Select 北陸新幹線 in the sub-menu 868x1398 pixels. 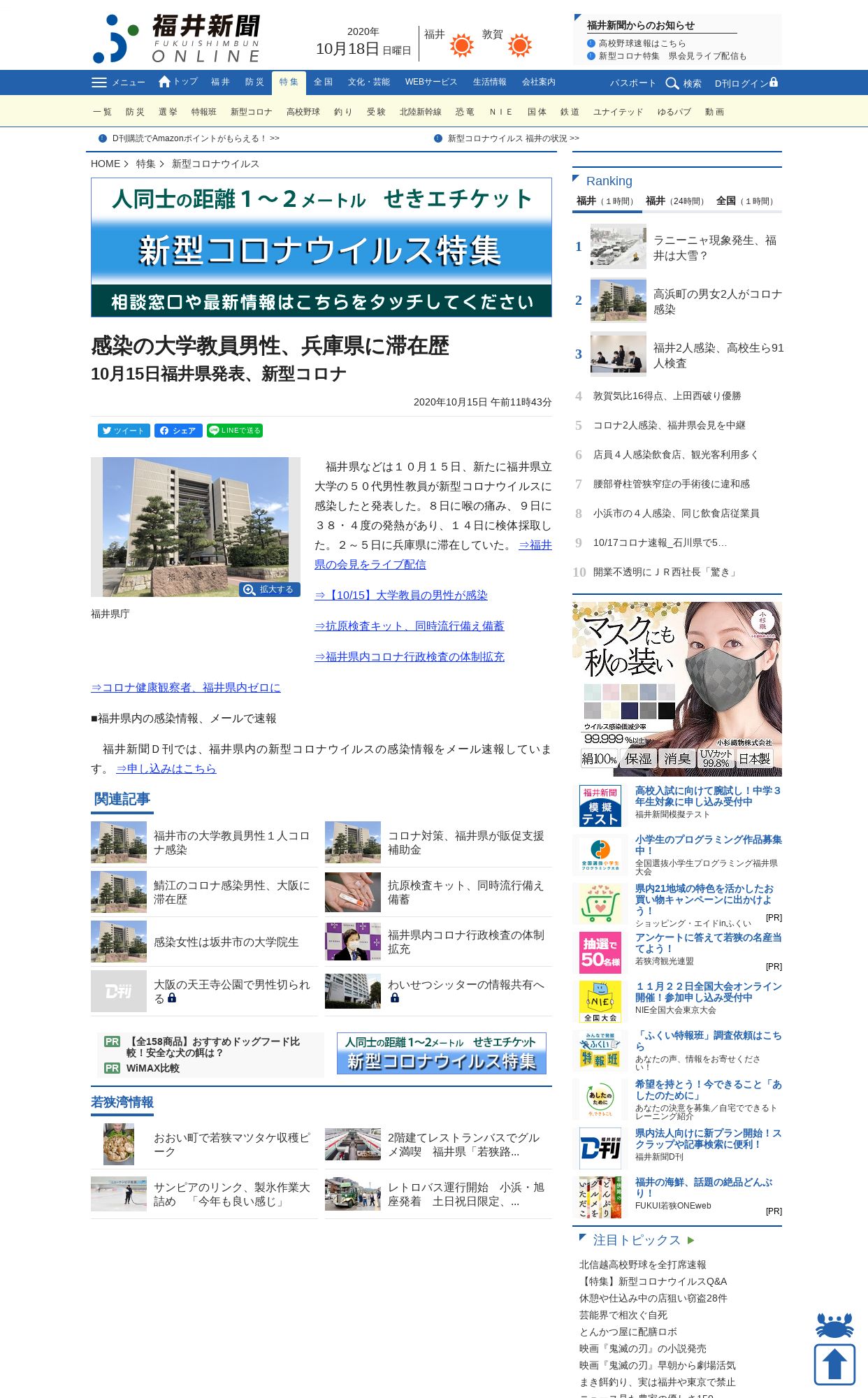(421, 112)
